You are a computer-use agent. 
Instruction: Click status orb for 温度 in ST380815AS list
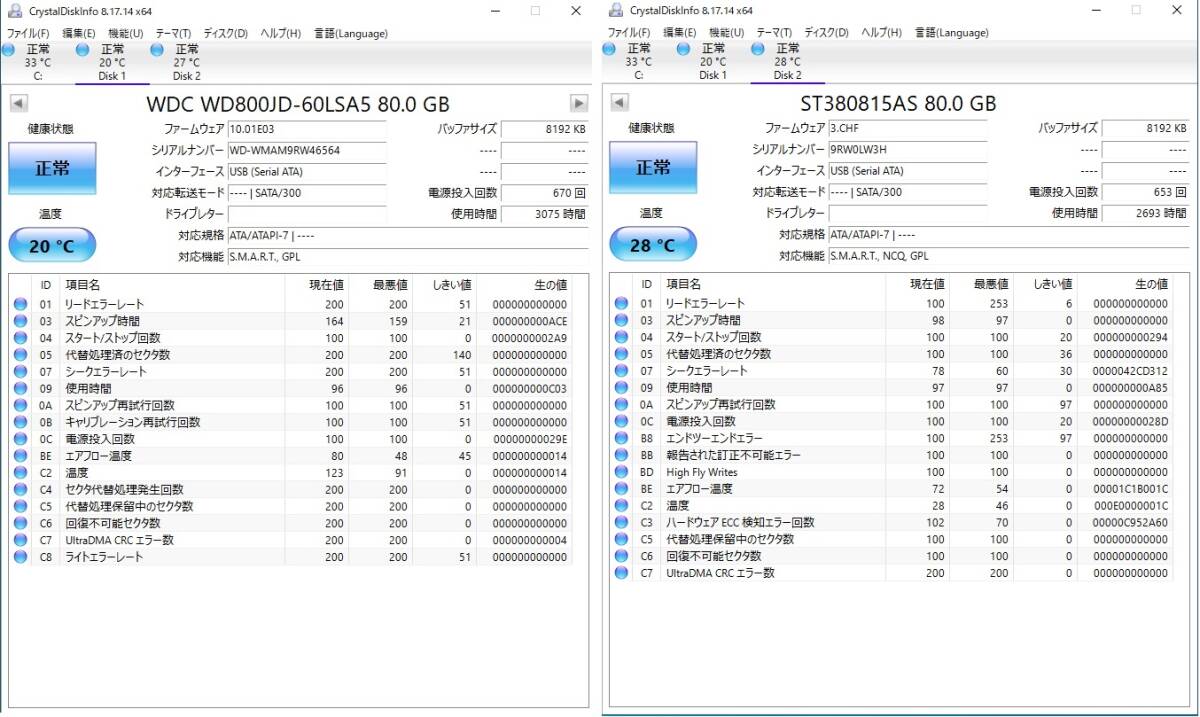tap(621, 506)
